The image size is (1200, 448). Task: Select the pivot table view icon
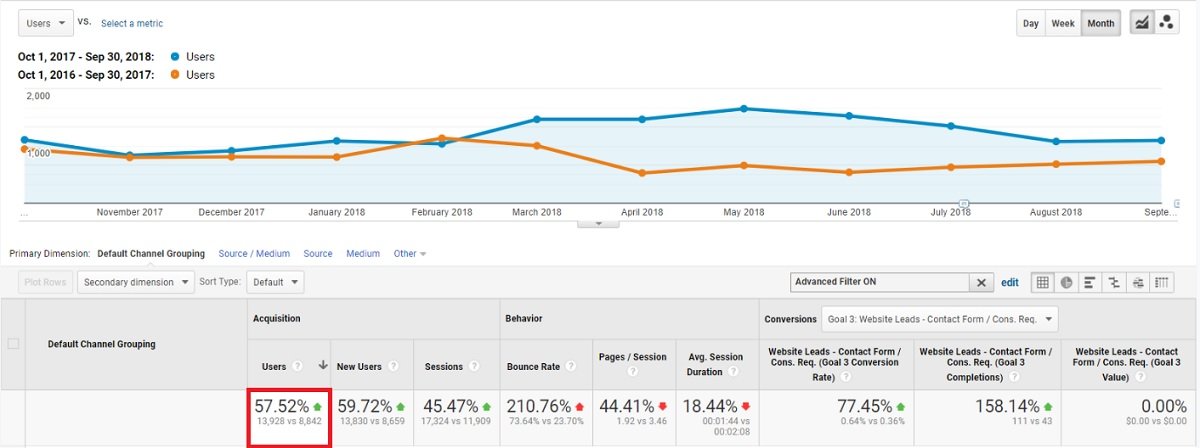point(1162,283)
